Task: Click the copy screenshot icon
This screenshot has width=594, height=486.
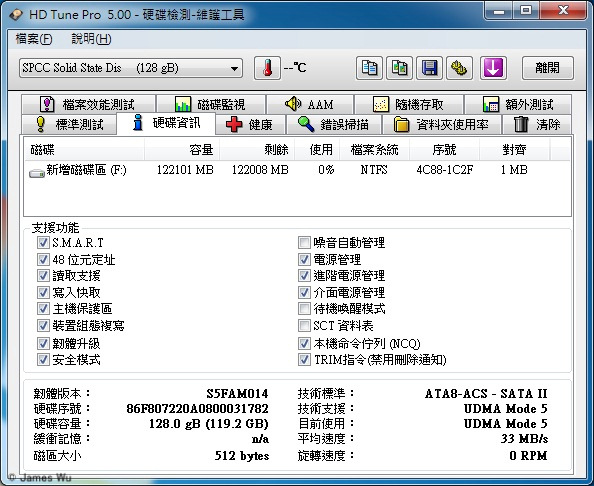Action: 399,68
